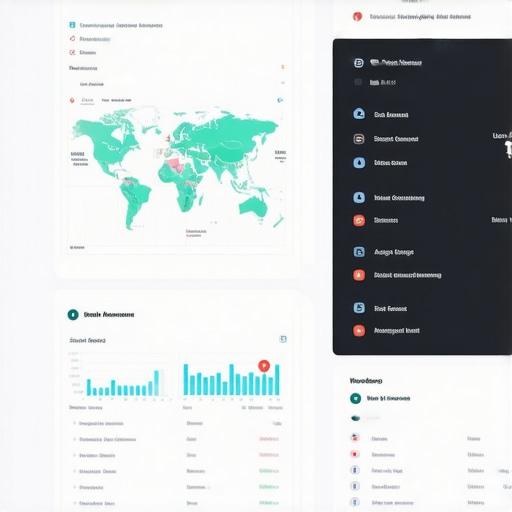Select the underlined tab above the world map
The image size is (512, 512).
87,100
